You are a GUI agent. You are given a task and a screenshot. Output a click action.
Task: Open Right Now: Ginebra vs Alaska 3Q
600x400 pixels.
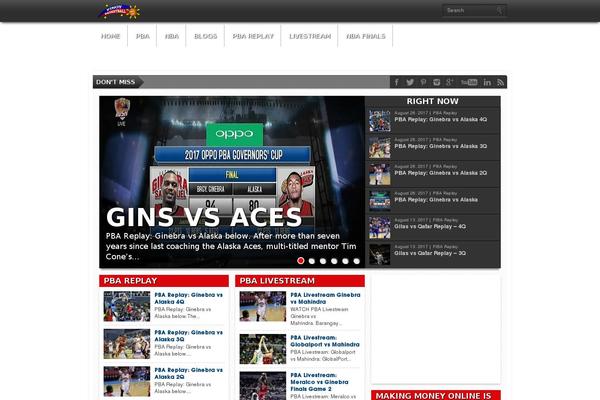440,146
